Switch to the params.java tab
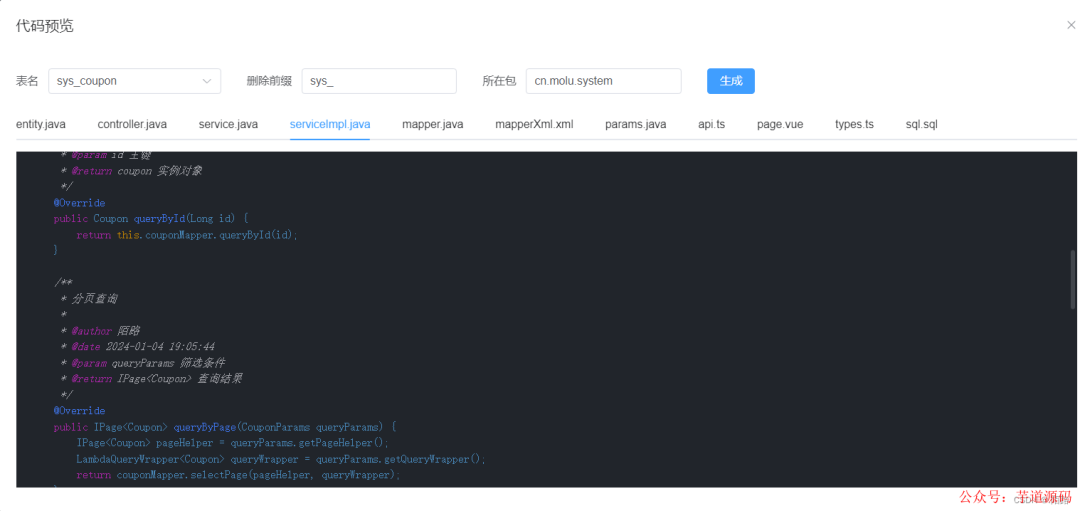Viewport: 1080px width, 511px height. point(636,125)
